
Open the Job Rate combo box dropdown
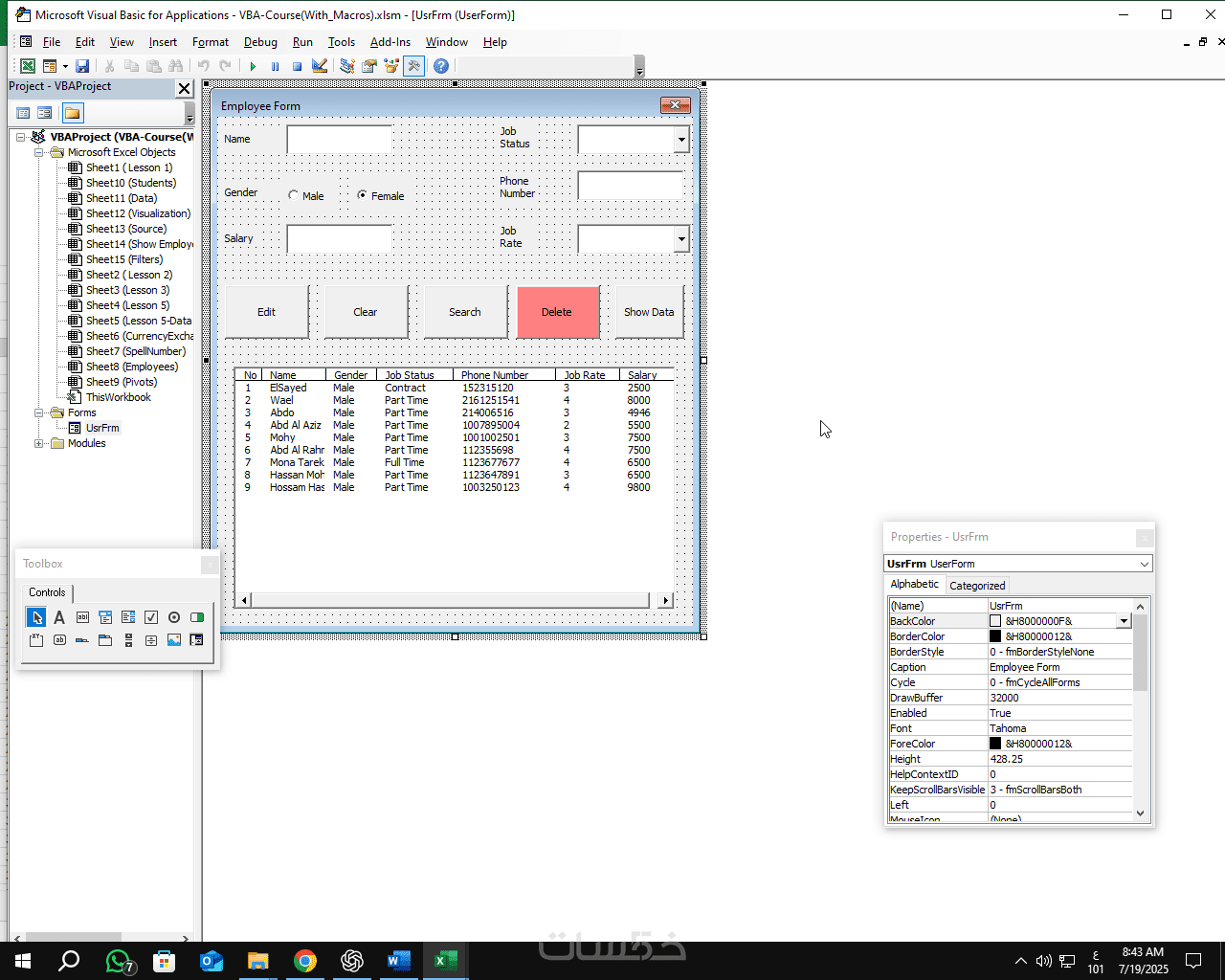pyautogui.click(x=681, y=239)
